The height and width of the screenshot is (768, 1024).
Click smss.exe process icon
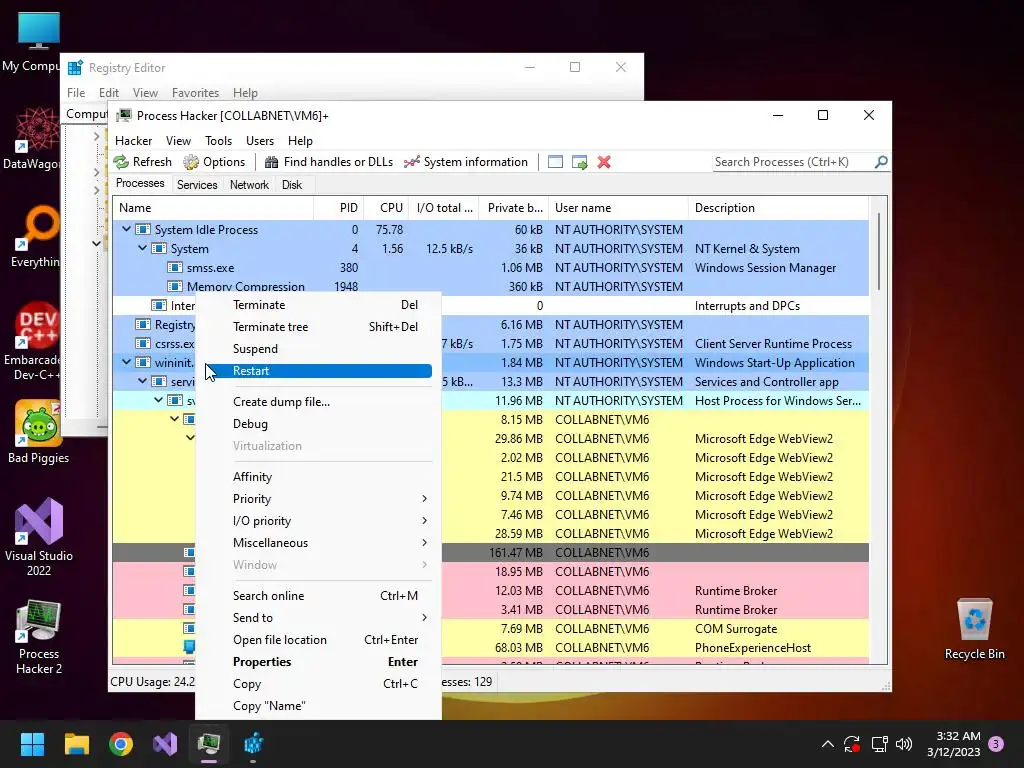[174, 268]
